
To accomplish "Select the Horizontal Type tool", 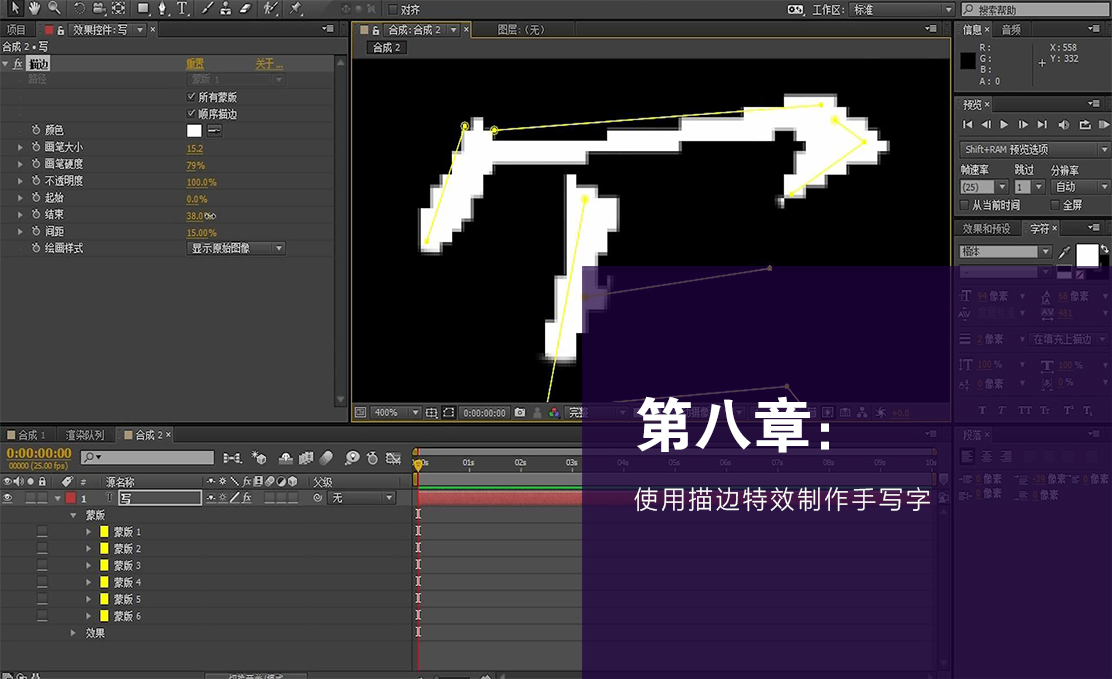I will click(x=182, y=9).
